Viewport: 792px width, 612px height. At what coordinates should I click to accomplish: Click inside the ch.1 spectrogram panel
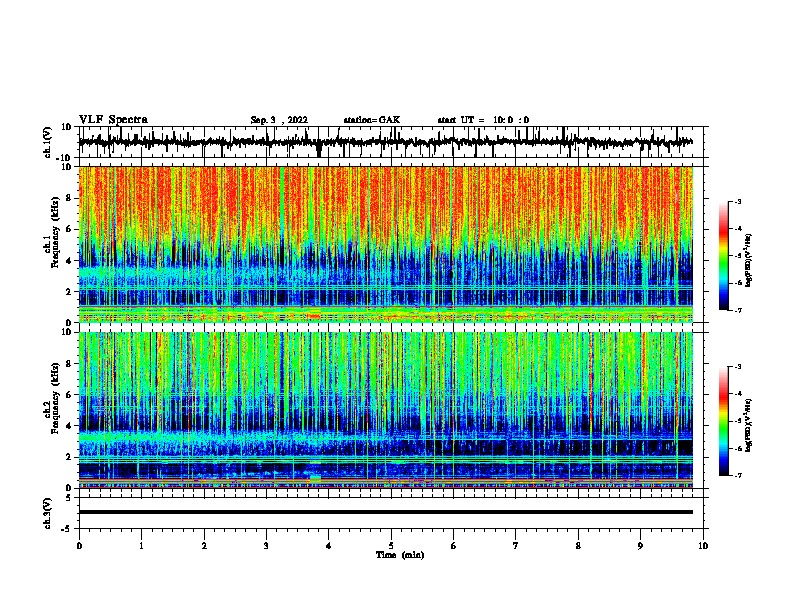pyautogui.click(x=386, y=244)
